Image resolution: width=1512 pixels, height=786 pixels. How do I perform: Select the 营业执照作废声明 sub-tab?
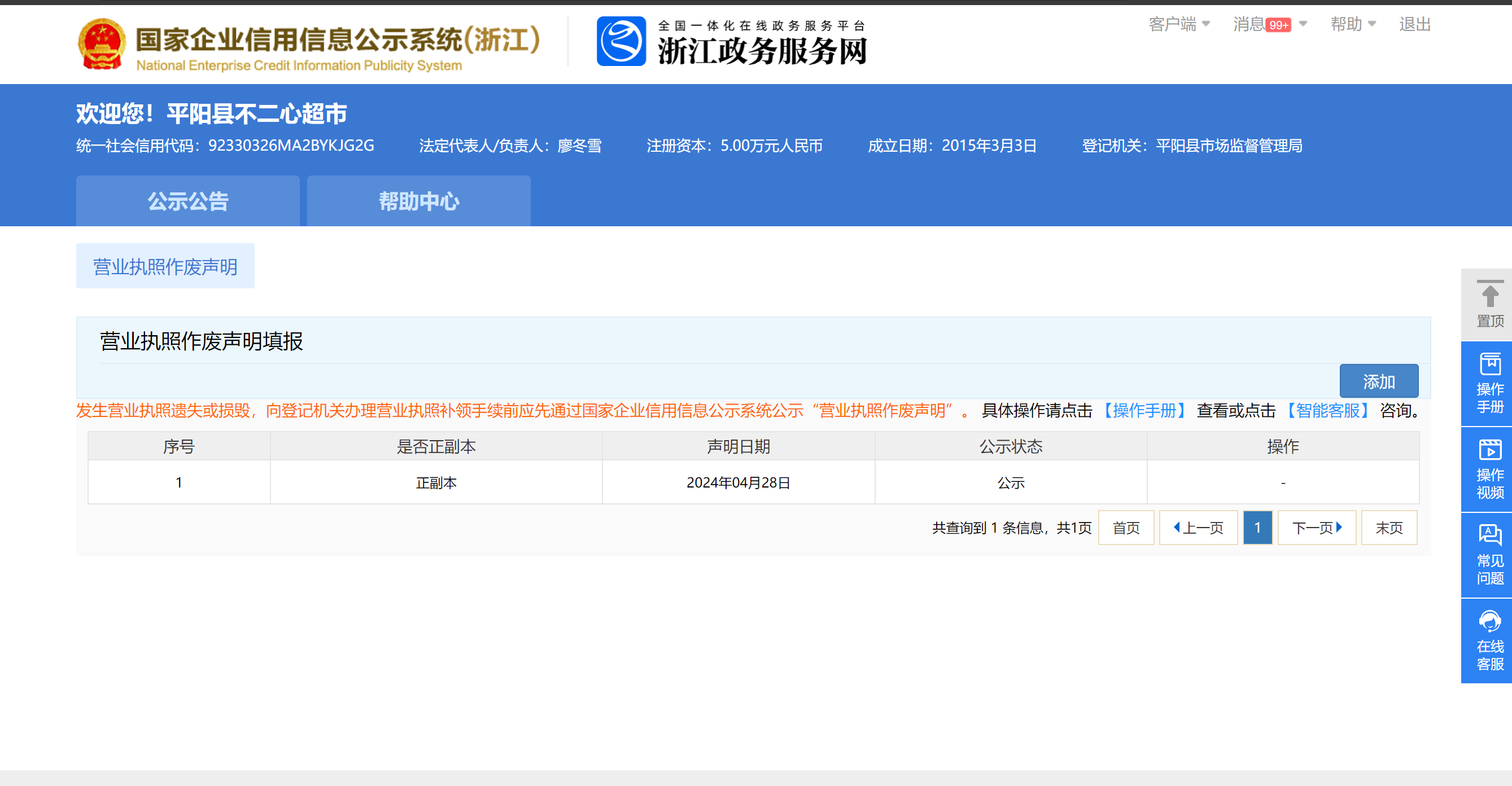tap(165, 266)
